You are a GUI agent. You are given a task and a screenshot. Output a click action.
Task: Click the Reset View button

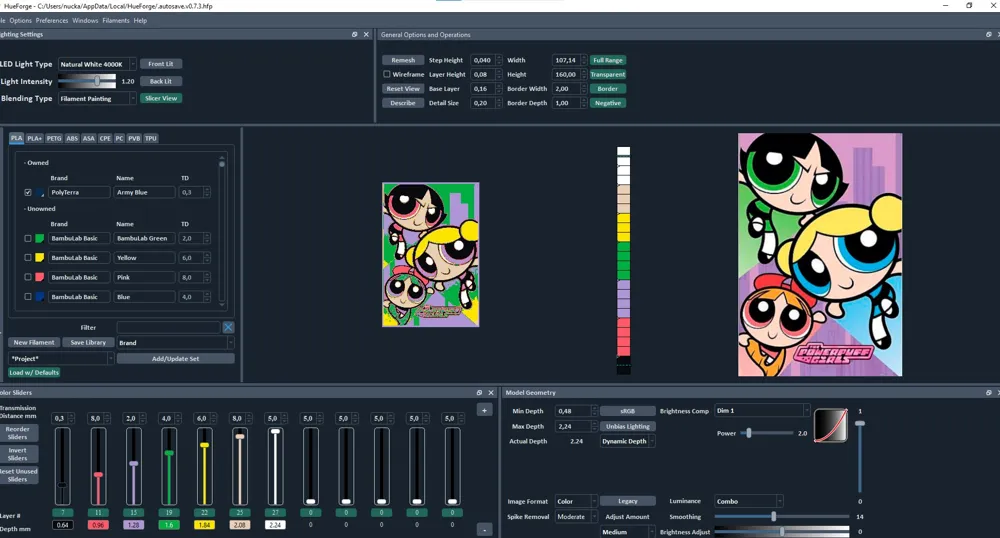tap(403, 89)
